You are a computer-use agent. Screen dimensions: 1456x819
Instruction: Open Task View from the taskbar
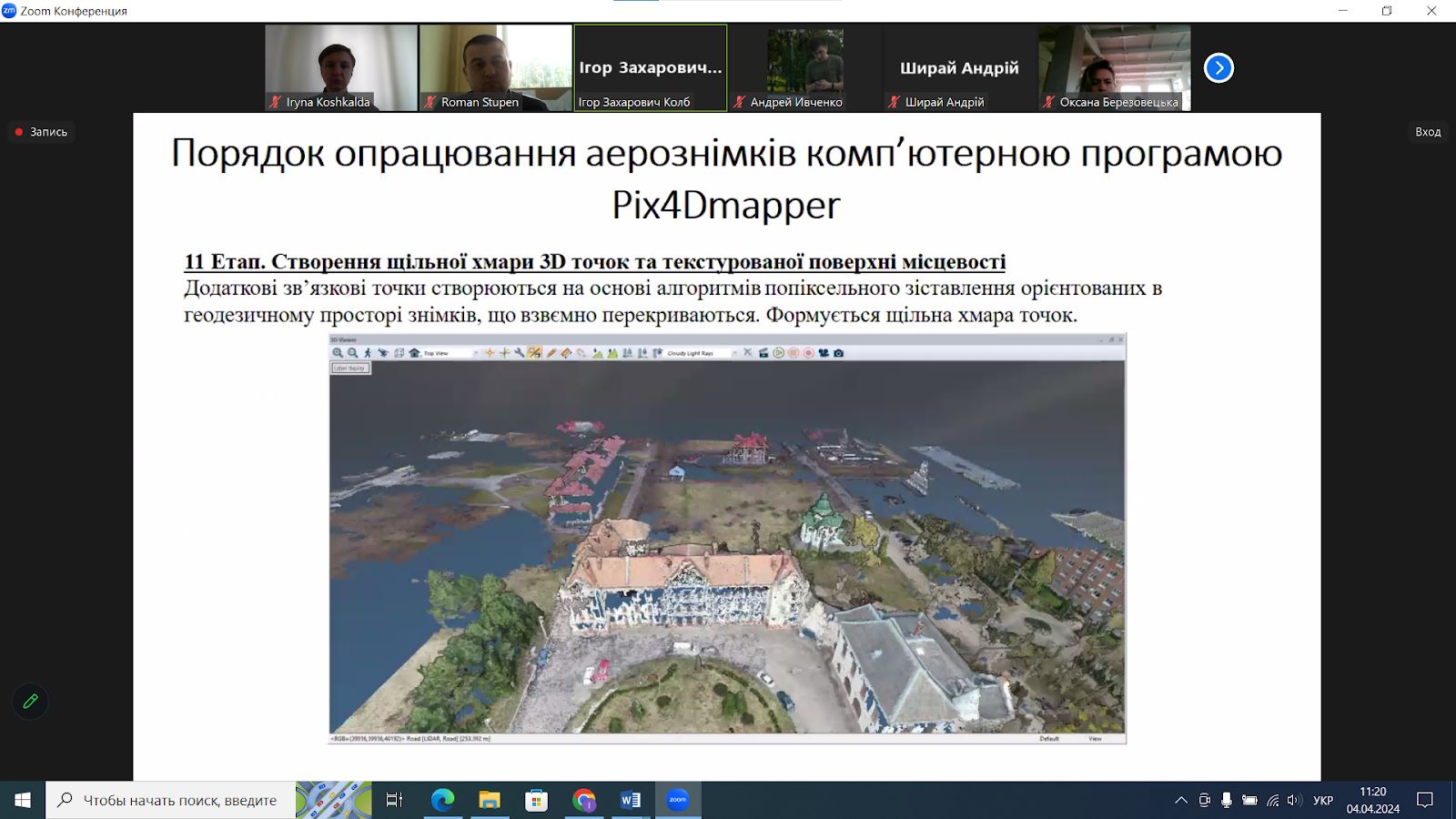394,800
